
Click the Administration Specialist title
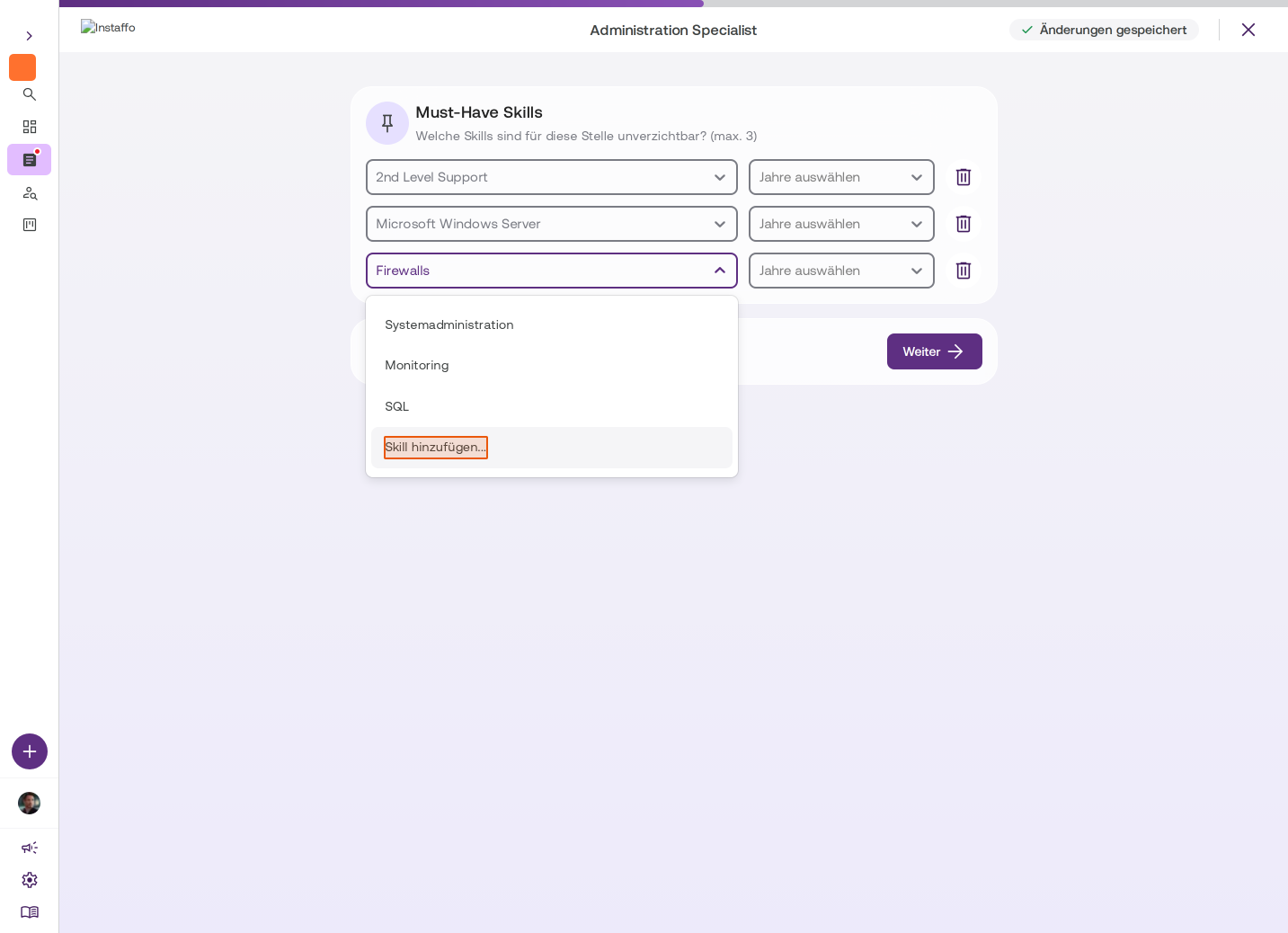673,30
